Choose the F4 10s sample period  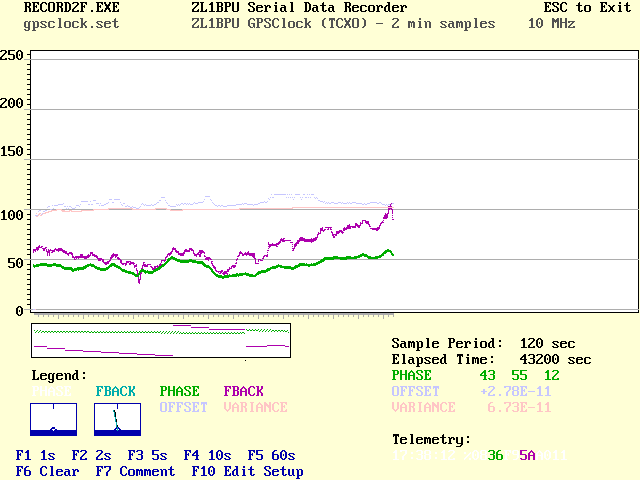(x=207, y=455)
